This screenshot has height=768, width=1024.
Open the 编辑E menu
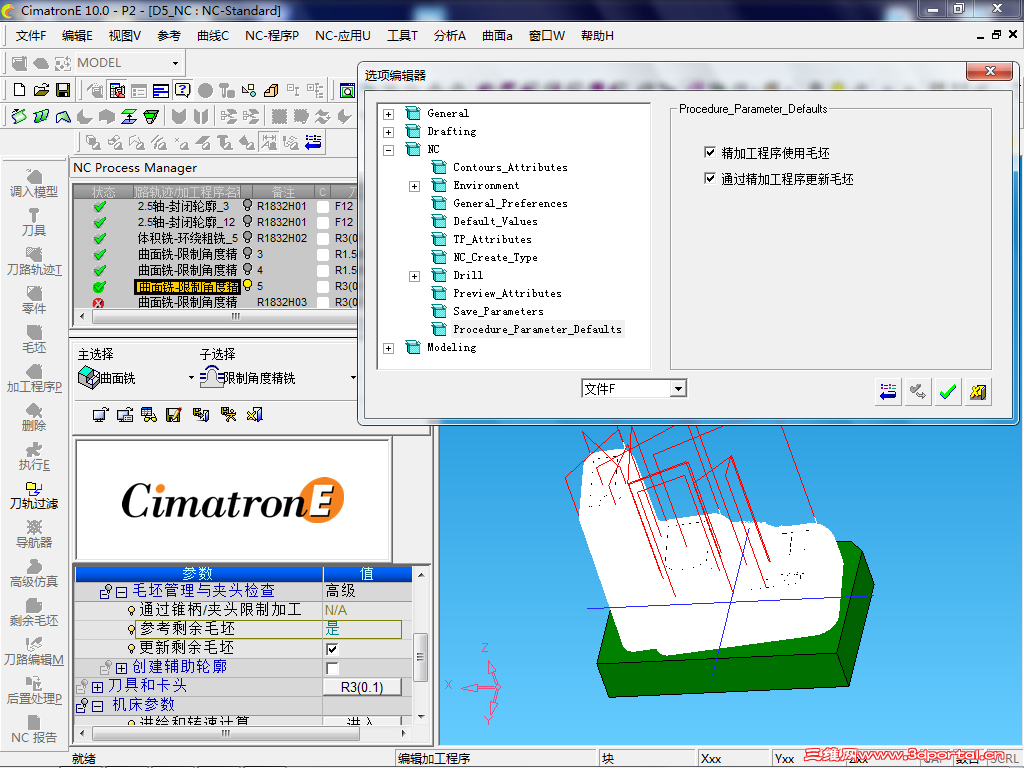[x=77, y=36]
